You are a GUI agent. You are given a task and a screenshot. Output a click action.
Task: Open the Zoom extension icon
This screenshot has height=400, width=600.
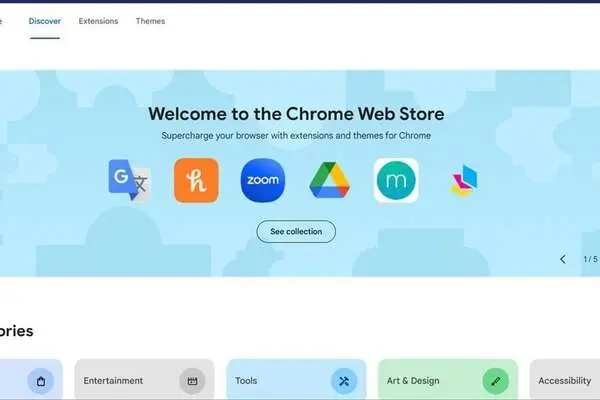263,180
